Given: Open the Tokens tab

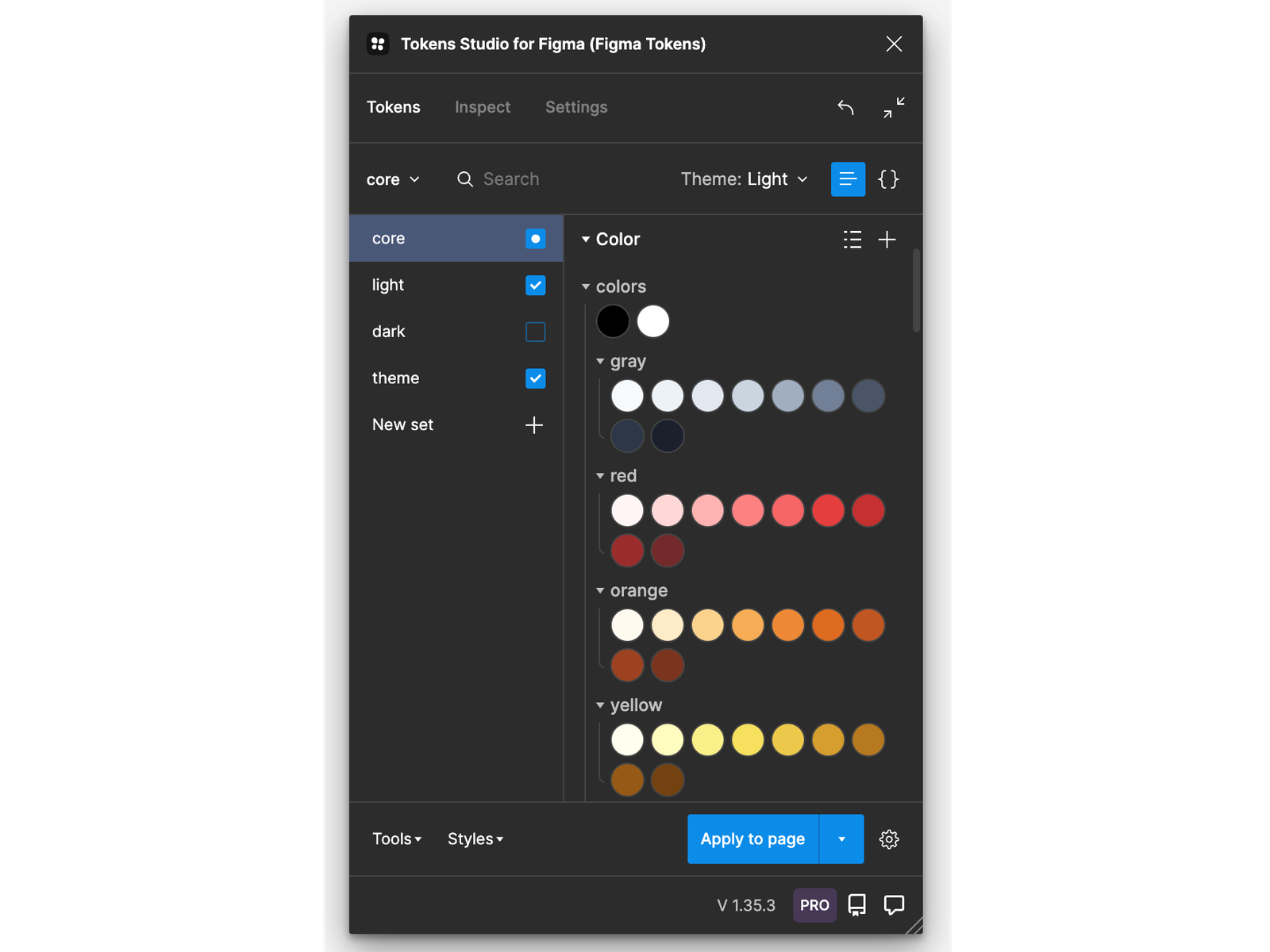Looking at the screenshot, I should [x=394, y=107].
